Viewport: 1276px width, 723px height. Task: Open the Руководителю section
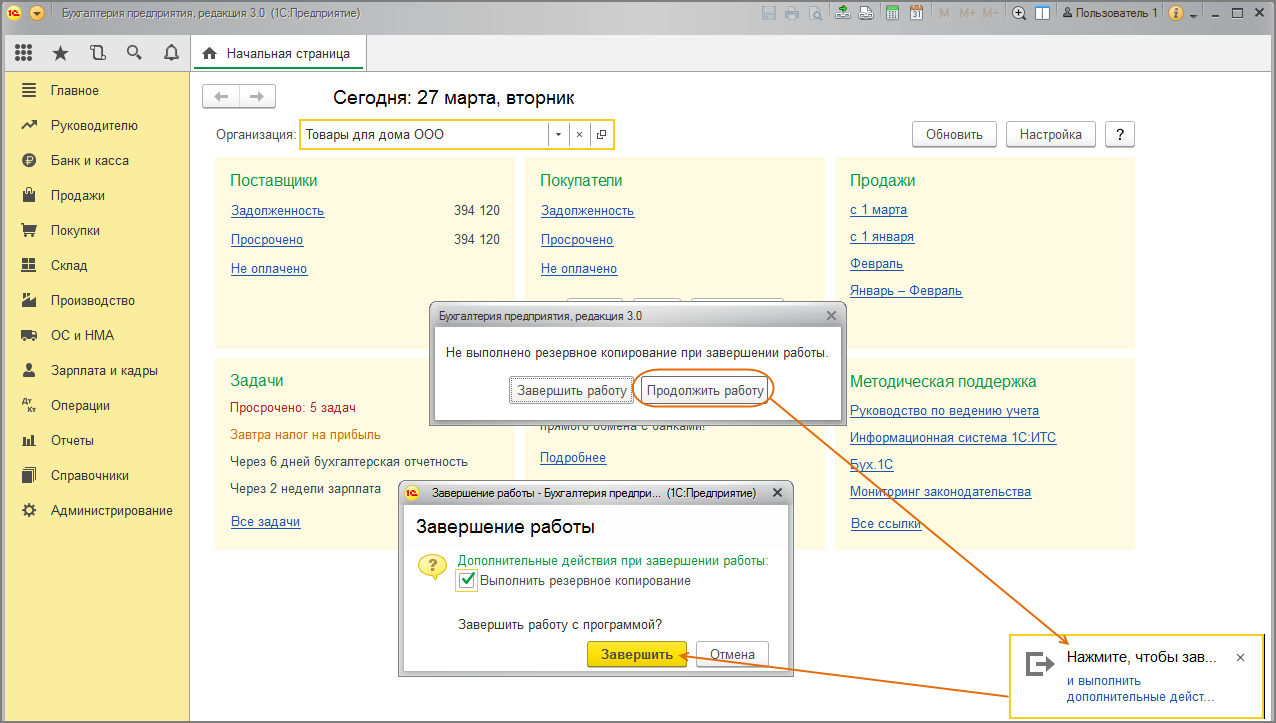[x=95, y=125]
